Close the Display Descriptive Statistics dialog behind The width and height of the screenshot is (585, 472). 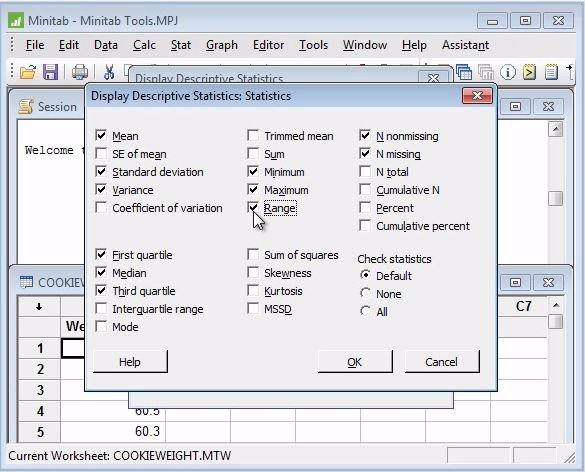click(433, 78)
